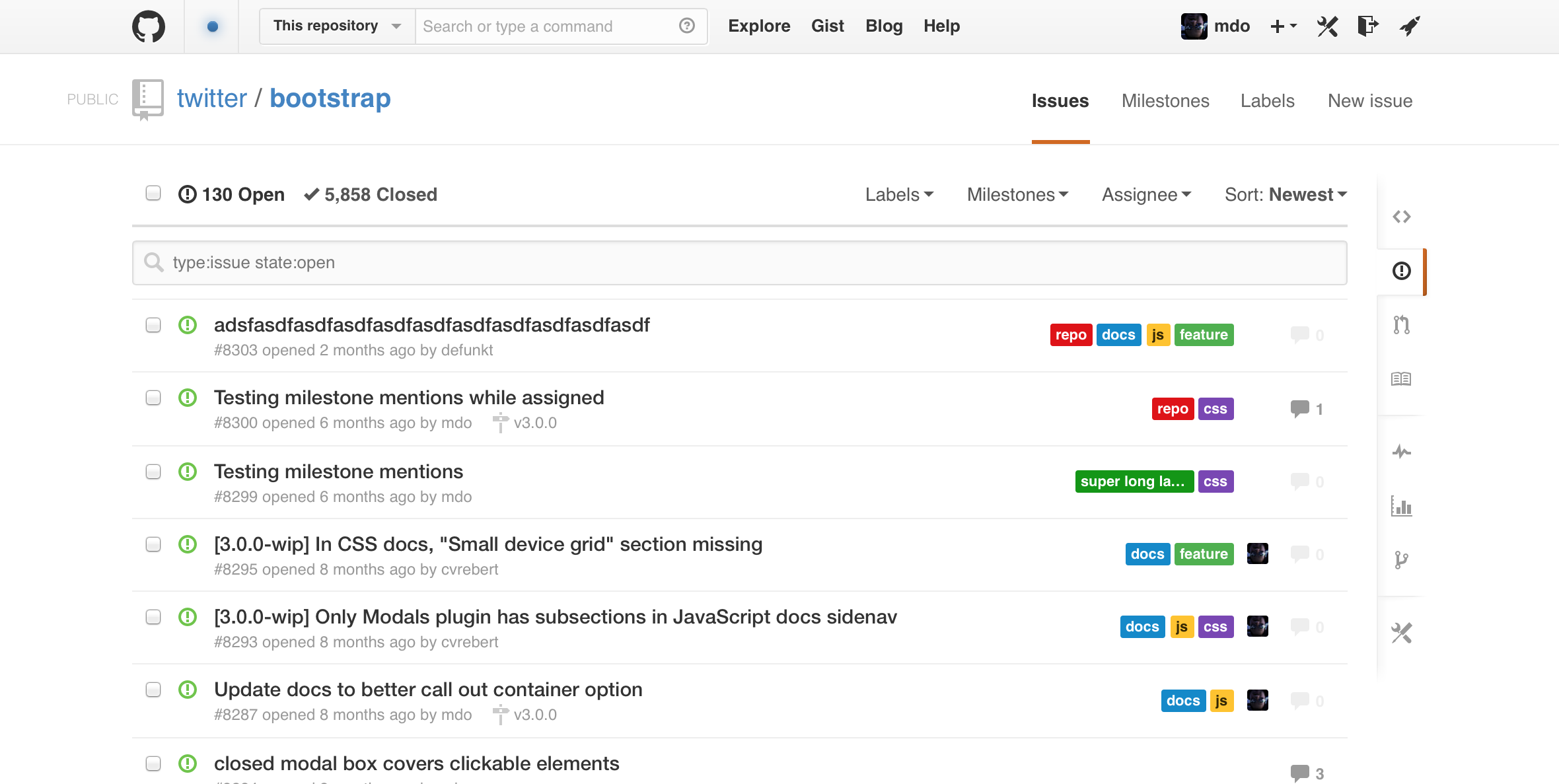Tick the checkbox for issue #8299
Image resolution: width=1559 pixels, height=784 pixels.
153,472
